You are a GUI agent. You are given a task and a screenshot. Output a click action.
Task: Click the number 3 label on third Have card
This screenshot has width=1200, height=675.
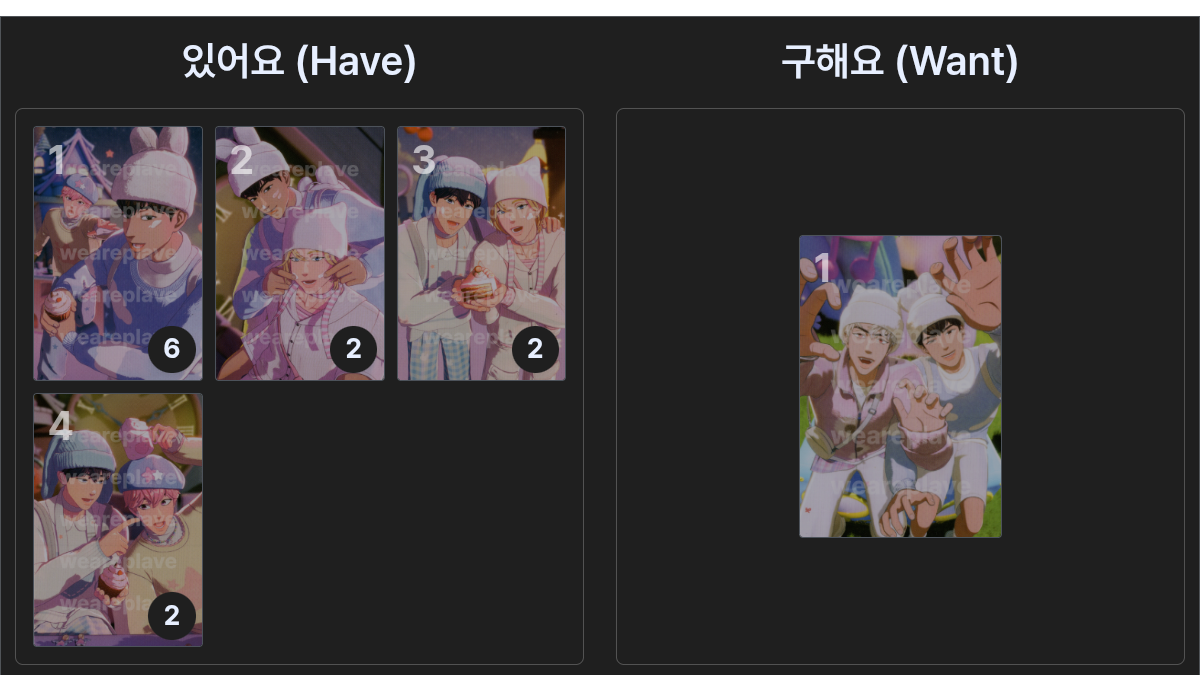[424, 160]
